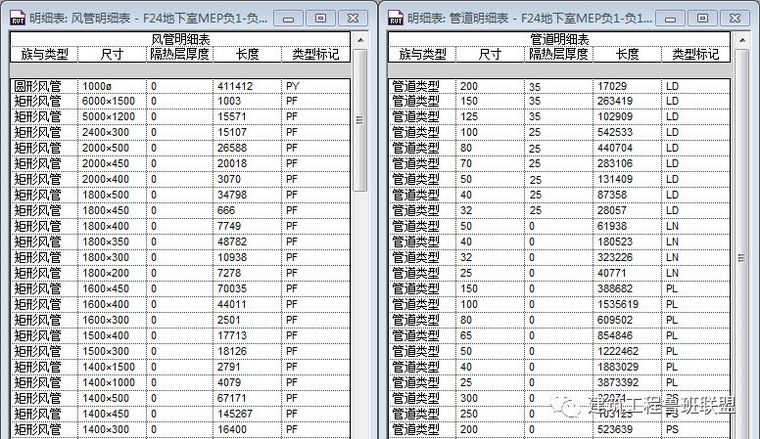Select the 风管明细表 title cell
Screen dimensions: 760x439
point(180,39)
